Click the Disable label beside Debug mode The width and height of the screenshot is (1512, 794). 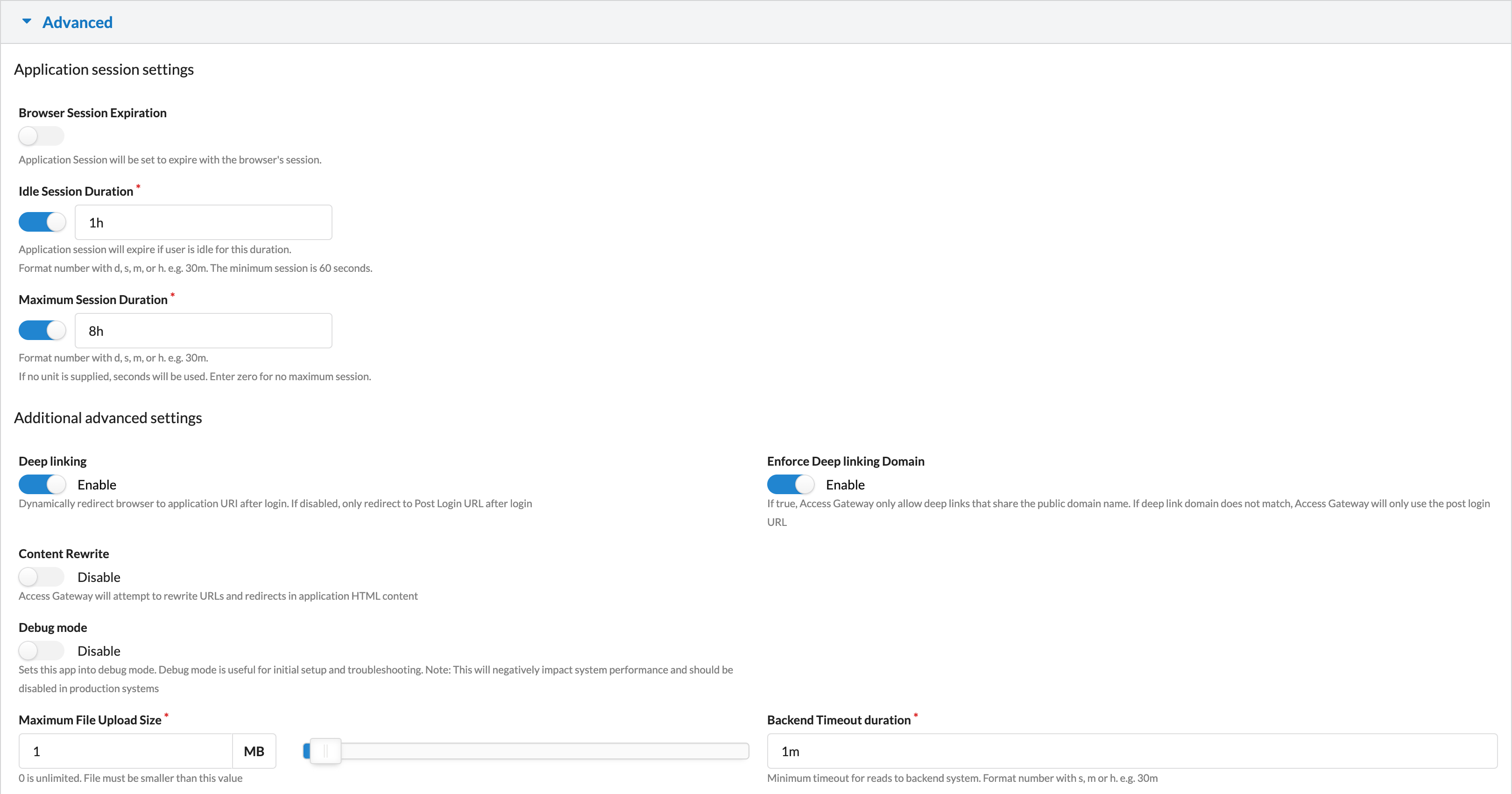99,651
